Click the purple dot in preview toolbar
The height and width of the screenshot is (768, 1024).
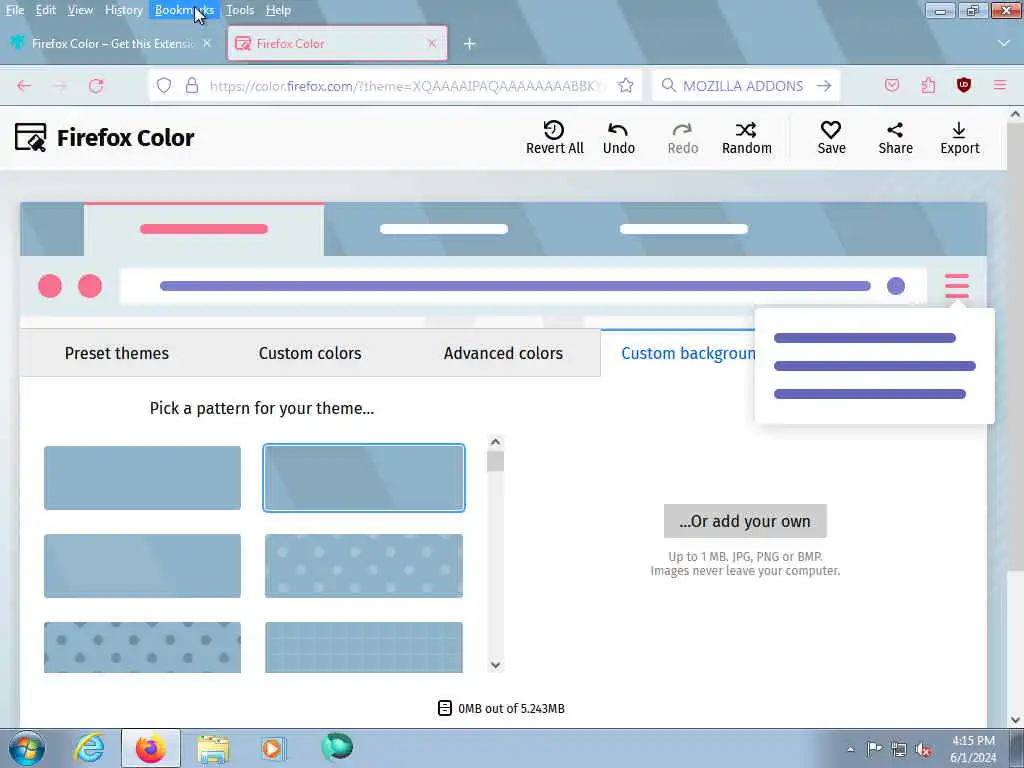click(x=895, y=286)
